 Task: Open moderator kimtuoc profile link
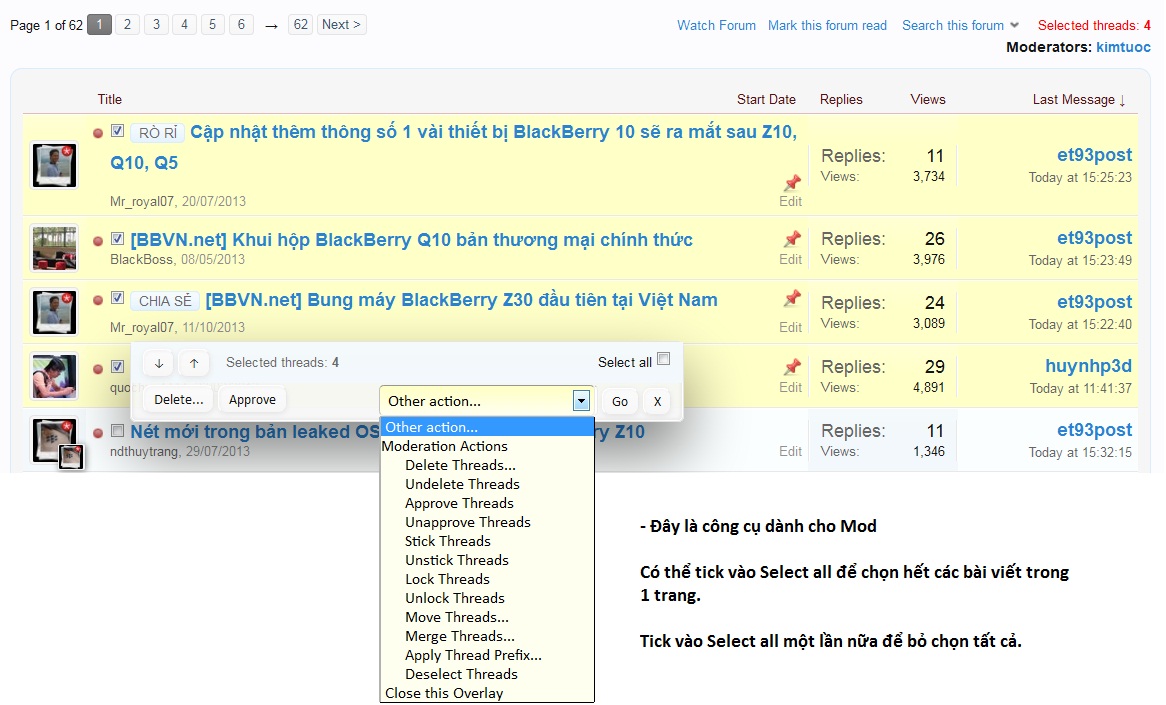[x=1123, y=47]
